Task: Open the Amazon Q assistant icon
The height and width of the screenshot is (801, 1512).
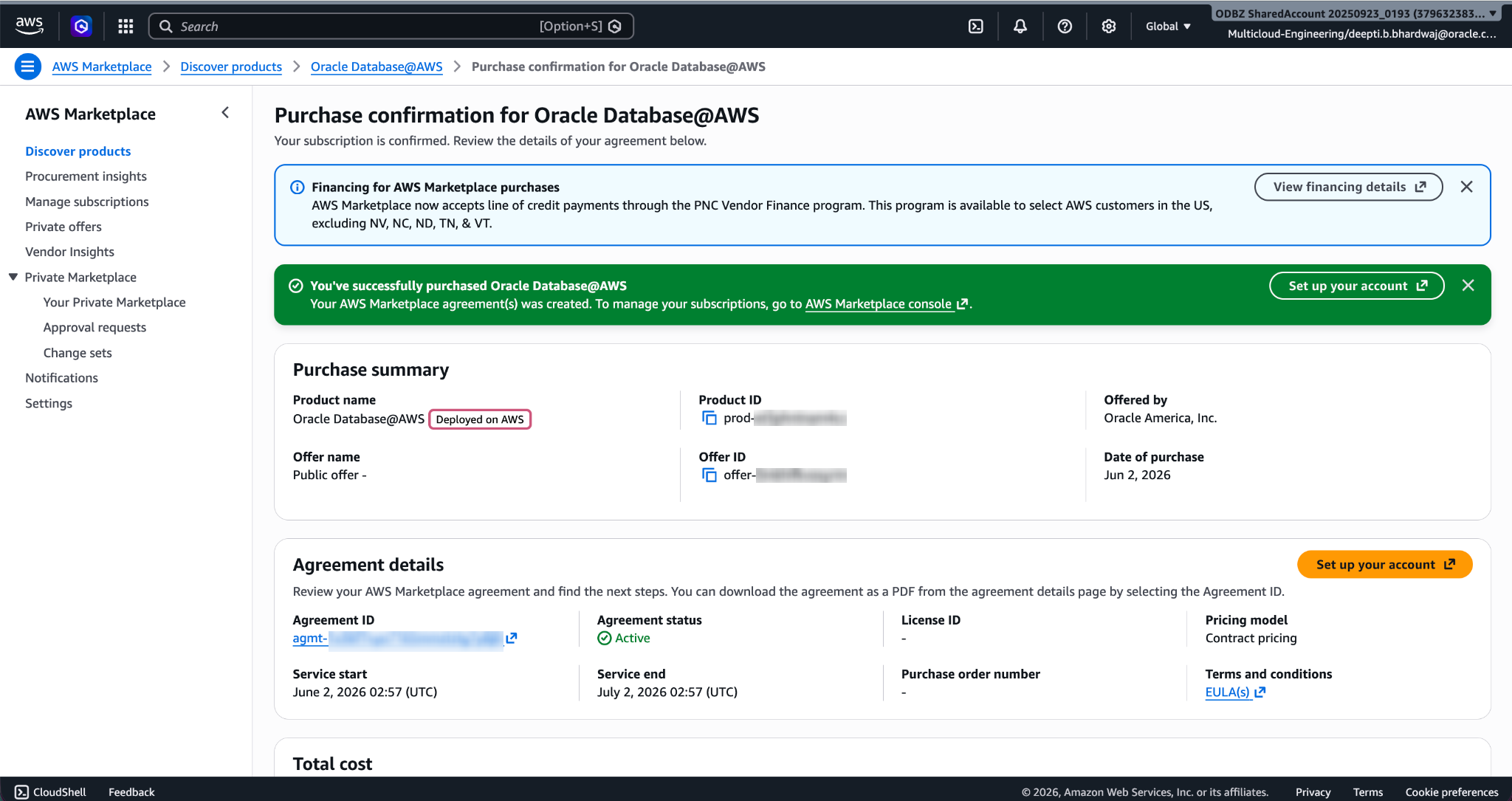Action: tap(81, 27)
